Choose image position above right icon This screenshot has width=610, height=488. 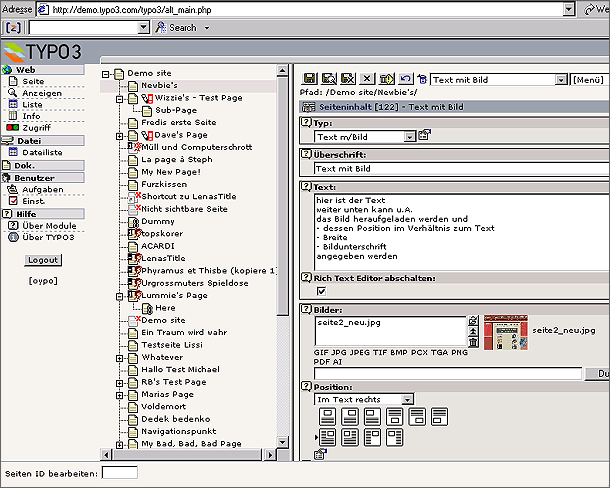[x=350, y=417]
